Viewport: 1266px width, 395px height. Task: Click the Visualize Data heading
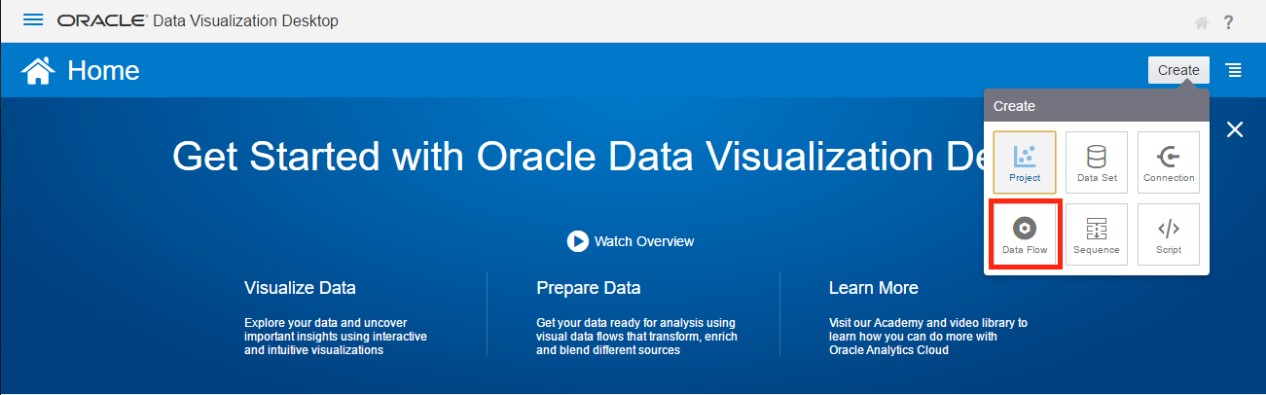(300, 288)
